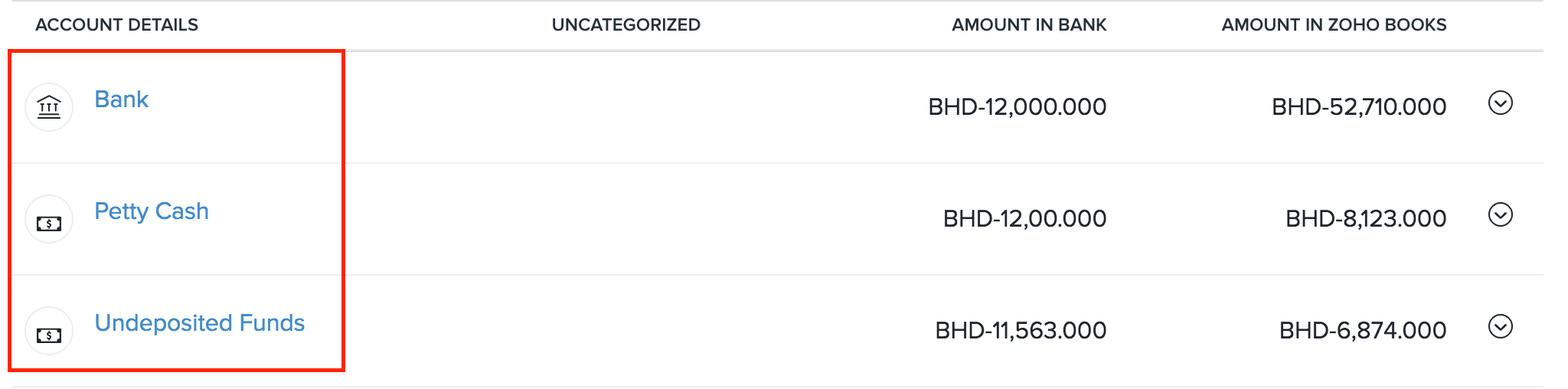Open the Bank account link
Screen dimensions: 1568x389
[121, 100]
